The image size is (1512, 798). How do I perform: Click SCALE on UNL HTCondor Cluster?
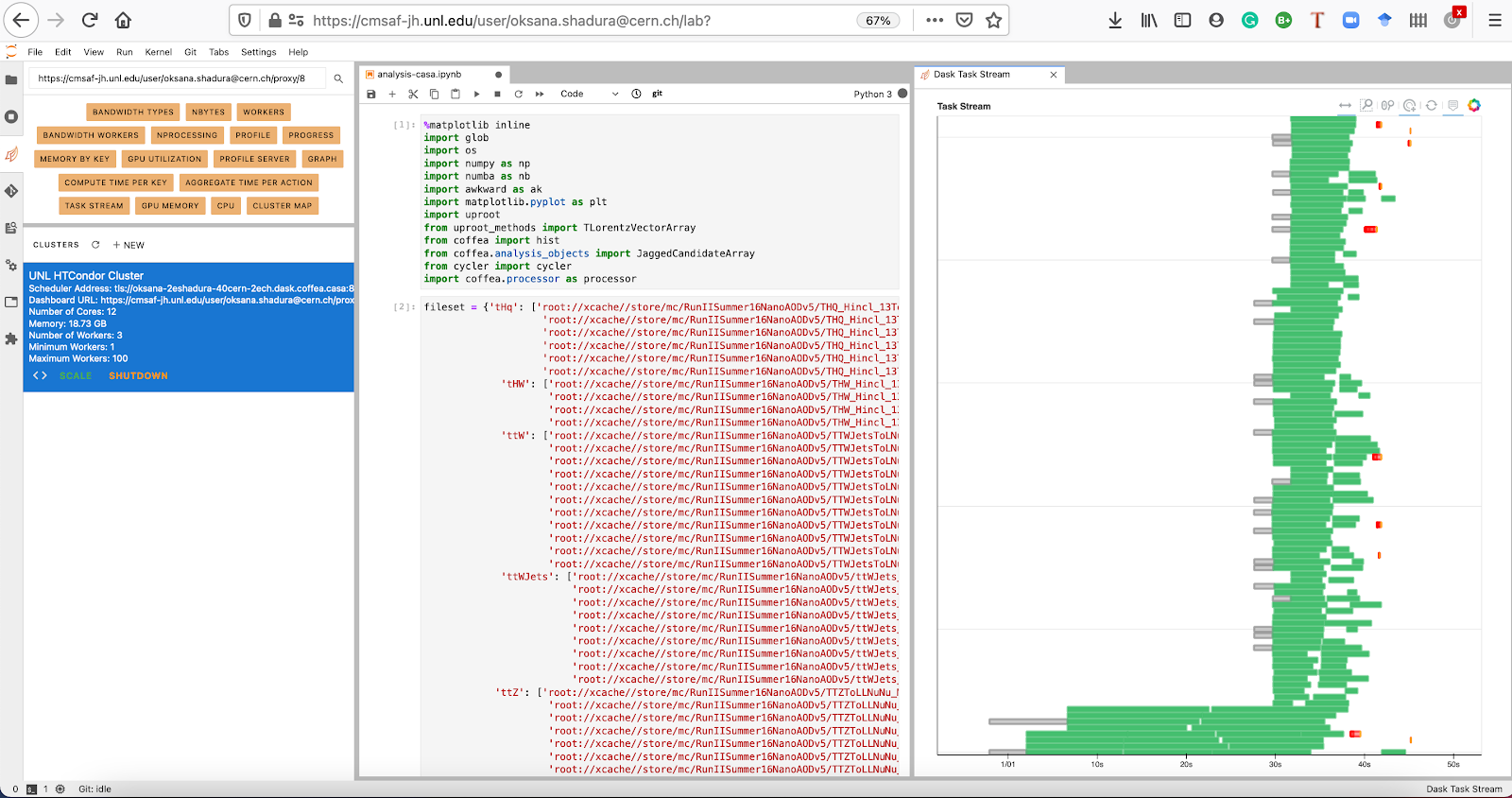[x=76, y=375]
